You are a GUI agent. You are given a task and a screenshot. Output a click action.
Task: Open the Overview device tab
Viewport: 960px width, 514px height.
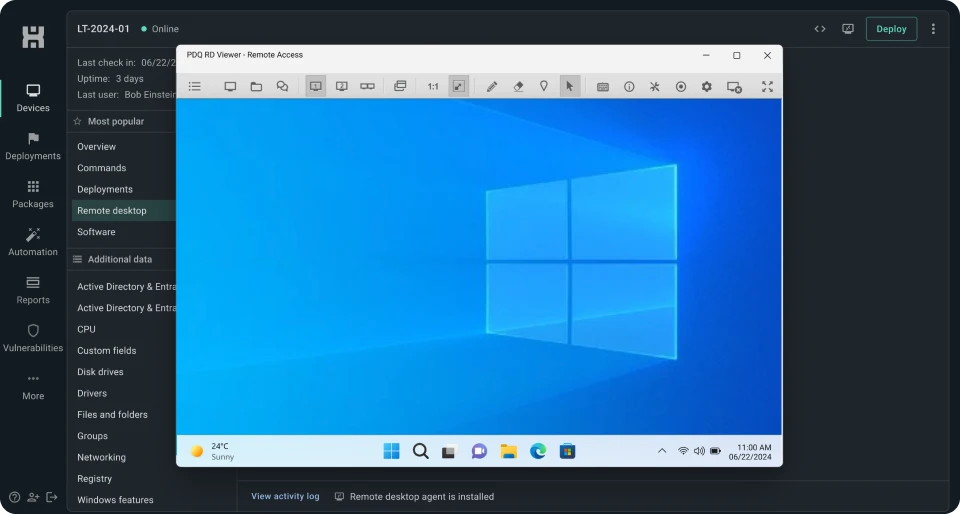(96, 146)
